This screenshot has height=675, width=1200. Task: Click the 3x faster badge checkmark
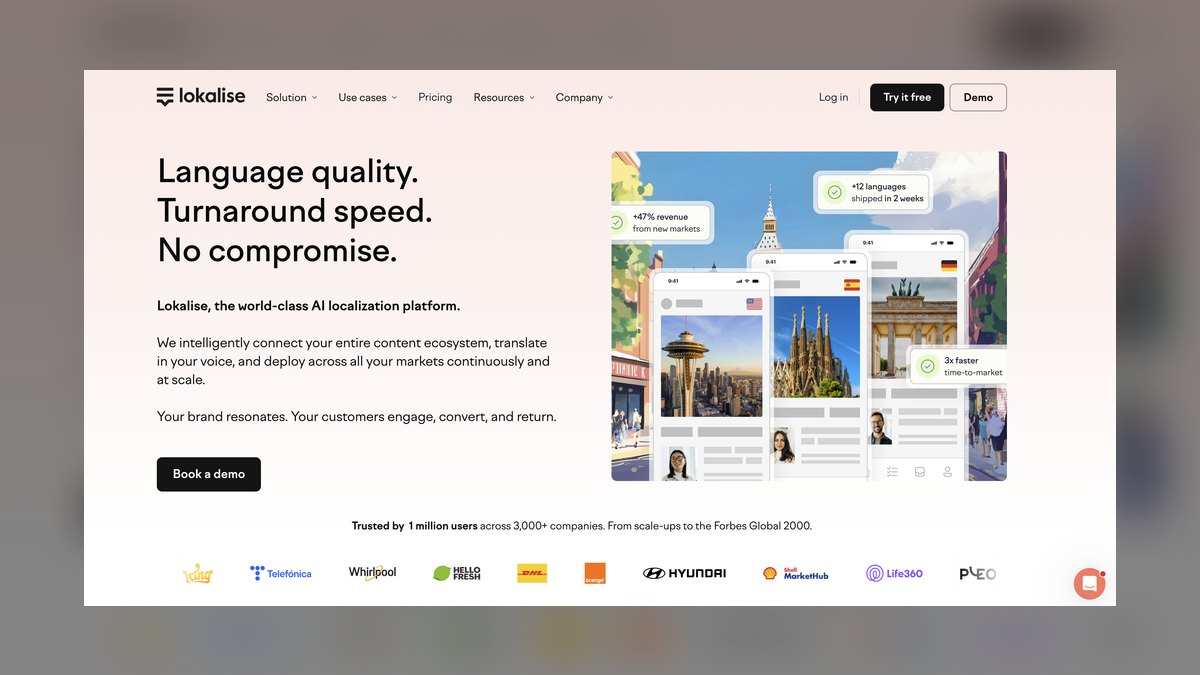pyautogui.click(x=927, y=367)
